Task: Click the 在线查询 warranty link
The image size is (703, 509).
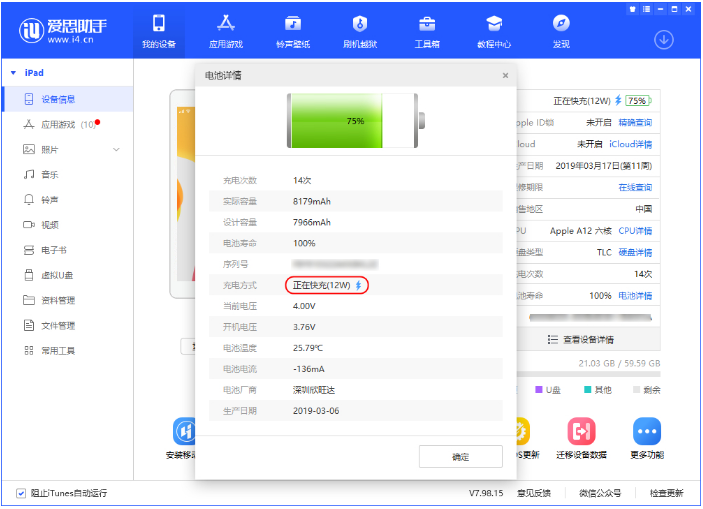Action: (634, 187)
